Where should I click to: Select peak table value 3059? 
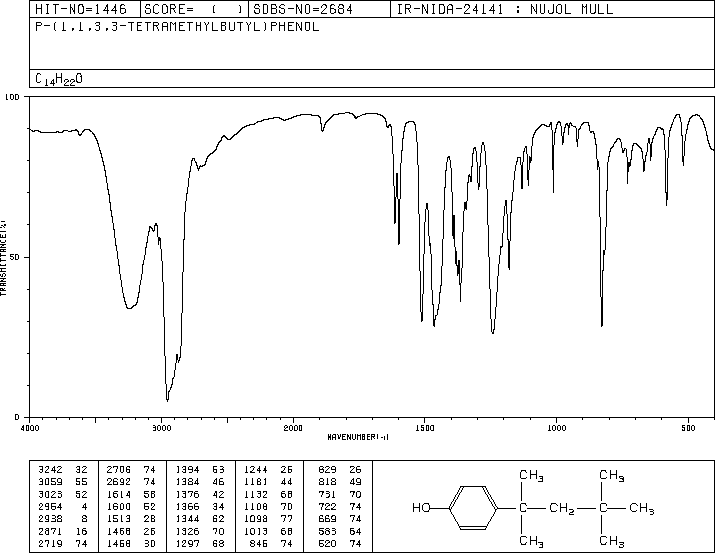50,482
